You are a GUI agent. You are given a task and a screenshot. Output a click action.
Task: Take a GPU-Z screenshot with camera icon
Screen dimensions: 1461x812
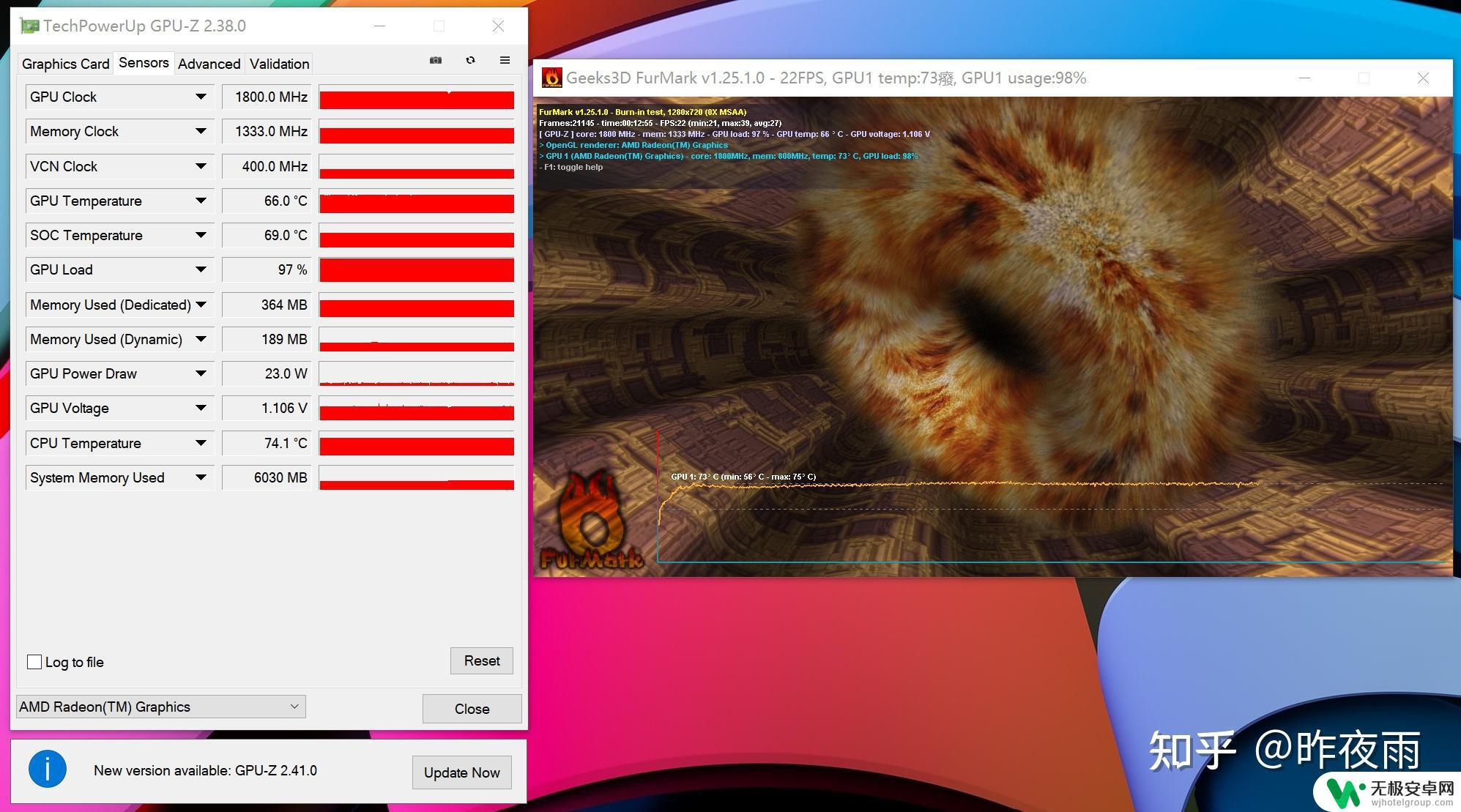pyautogui.click(x=436, y=60)
